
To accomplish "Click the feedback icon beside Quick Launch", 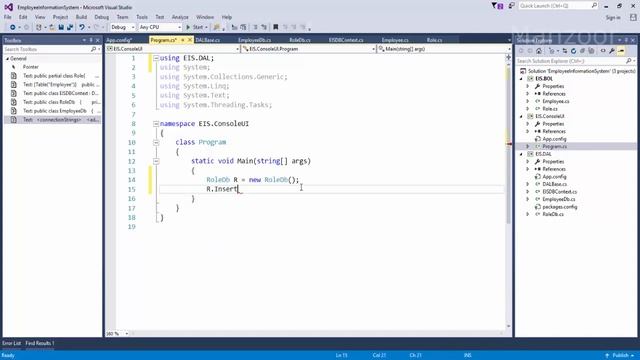I will coord(511,6).
